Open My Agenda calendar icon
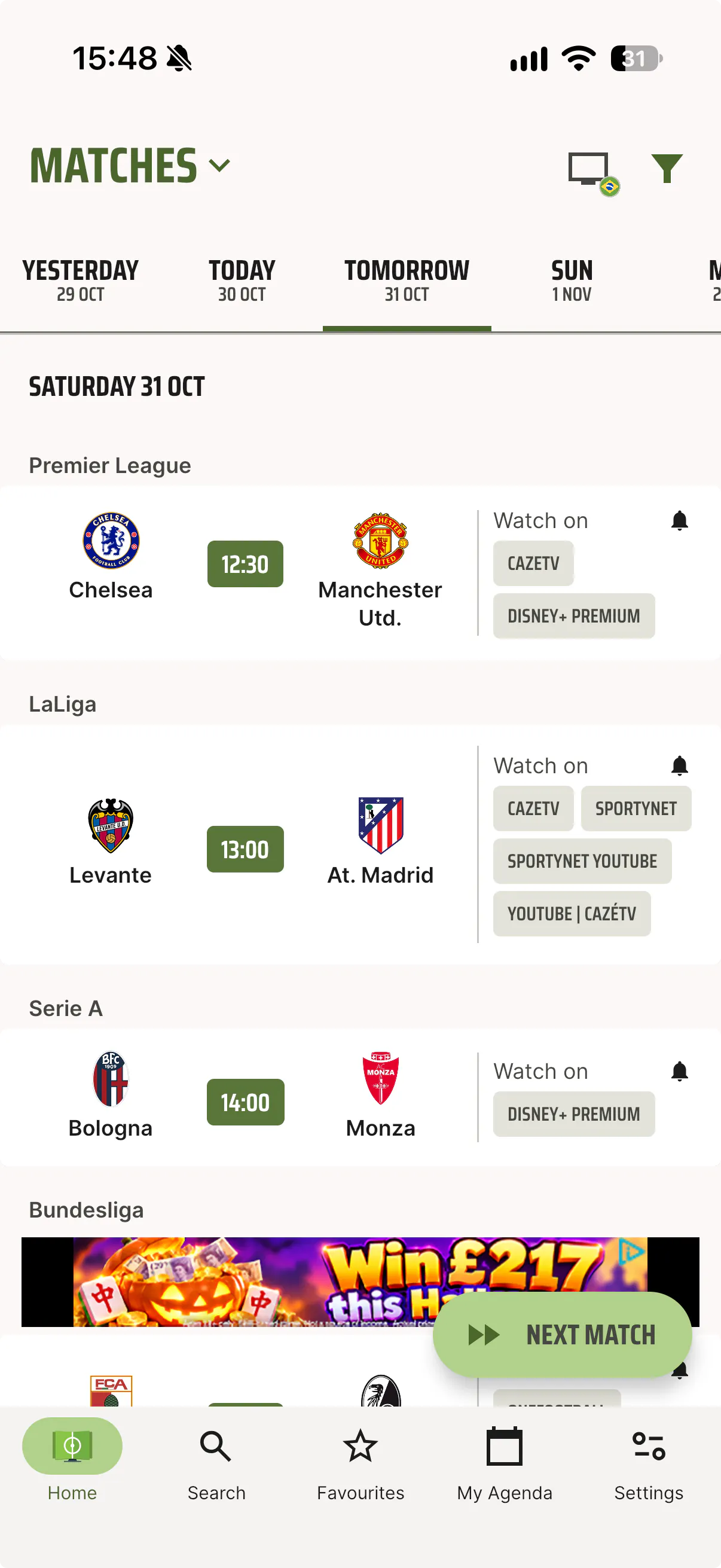 click(505, 1445)
